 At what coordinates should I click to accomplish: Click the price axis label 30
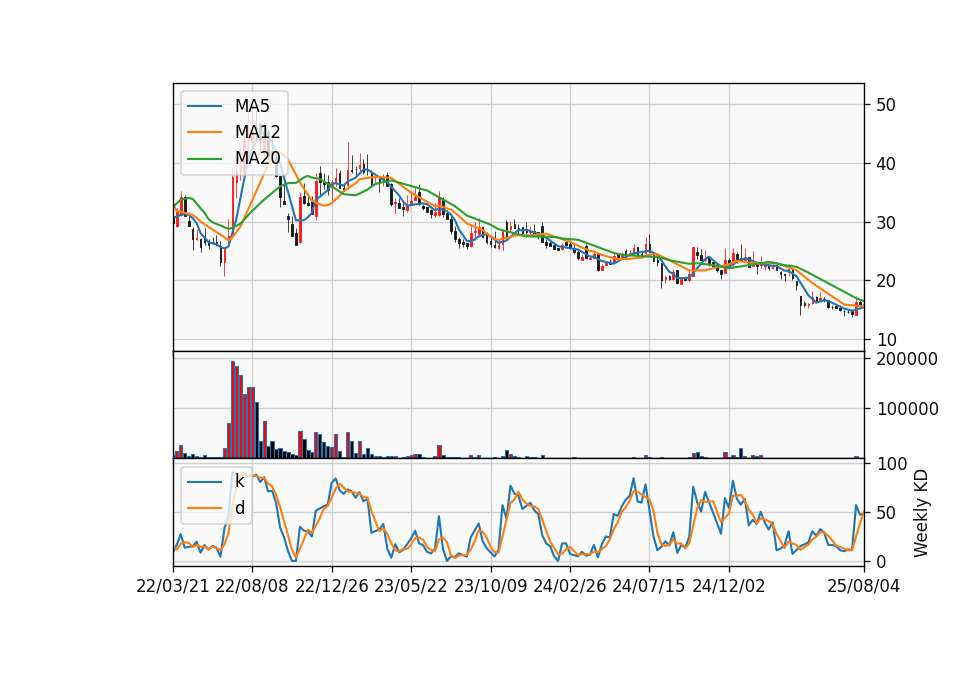tap(886, 223)
